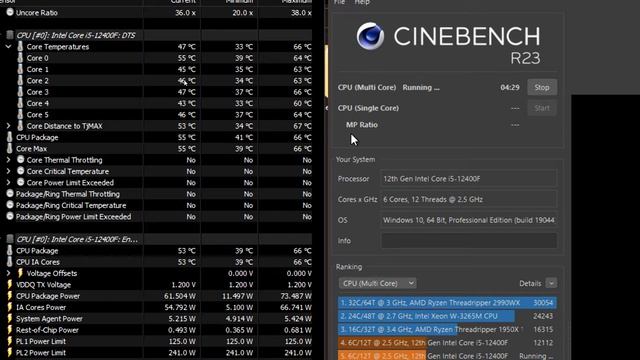The height and width of the screenshot is (360, 640).
Task: Click the OS field showing Windows 10
Action: click(469, 220)
